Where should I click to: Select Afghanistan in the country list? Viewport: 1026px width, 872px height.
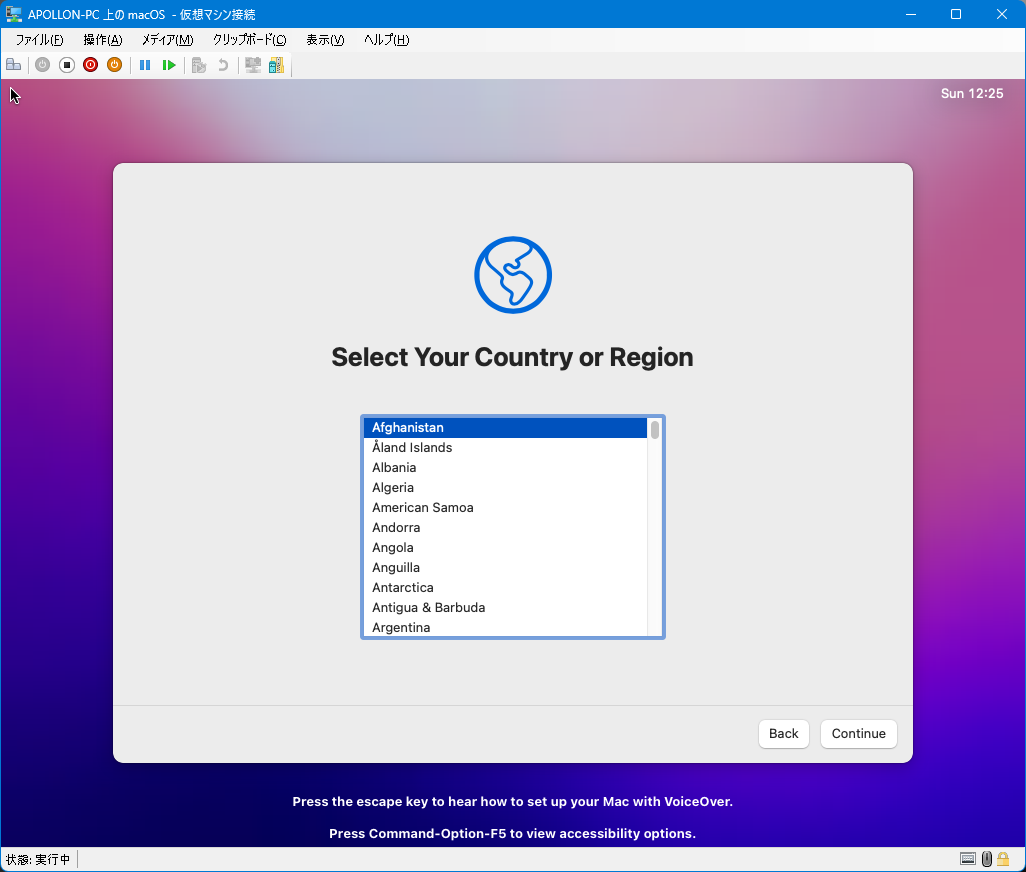point(505,428)
